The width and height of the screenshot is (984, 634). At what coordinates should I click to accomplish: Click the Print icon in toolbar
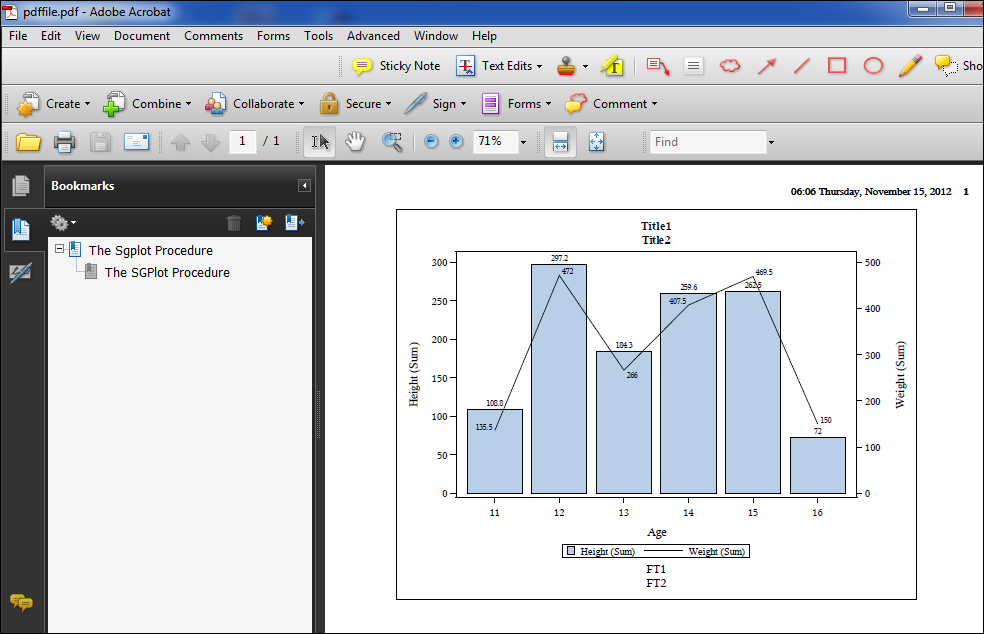pyautogui.click(x=65, y=142)
